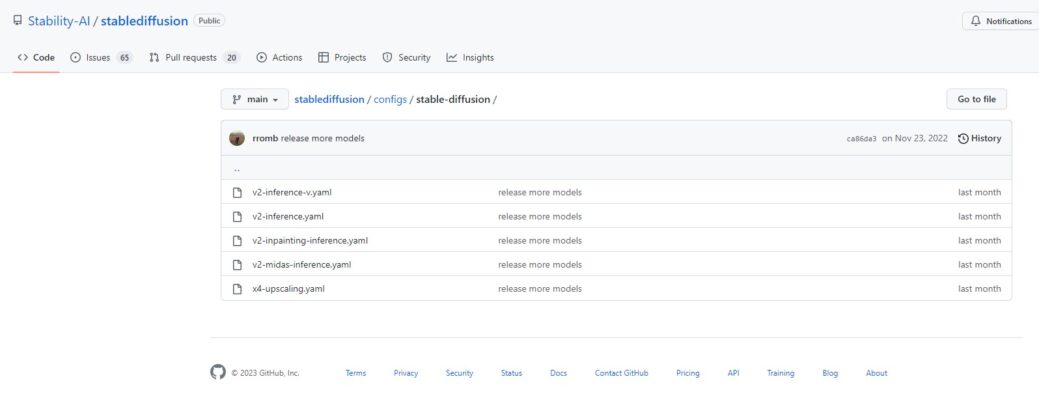Click configs in the breadcrumb path
The height and width of the screenshot is (420, 1039).
click(x=390, y=99)
